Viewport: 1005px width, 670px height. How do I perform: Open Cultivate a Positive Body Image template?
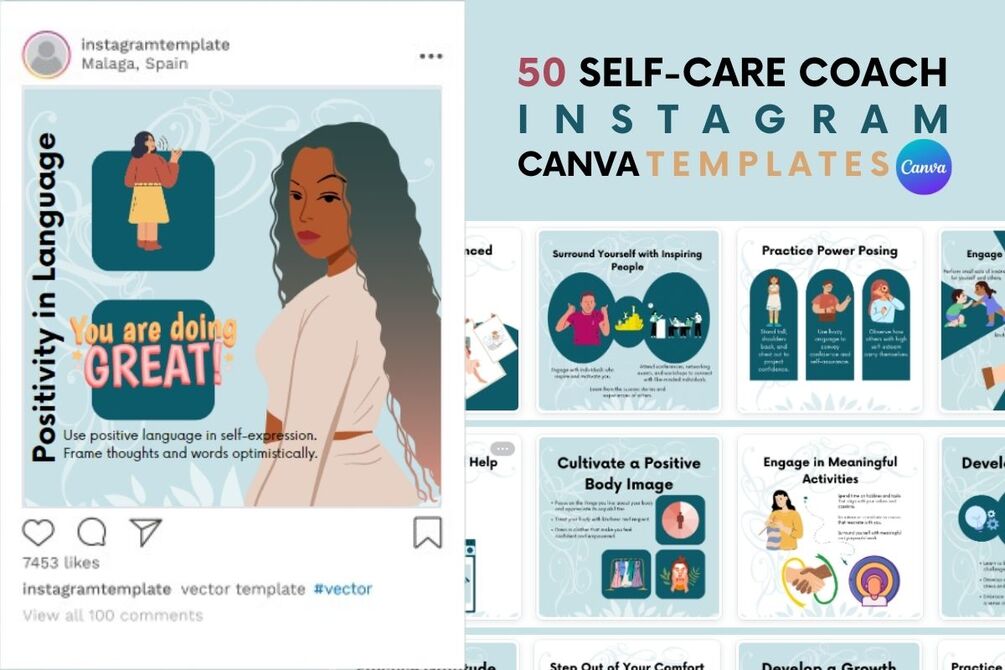tap(628, 527)
